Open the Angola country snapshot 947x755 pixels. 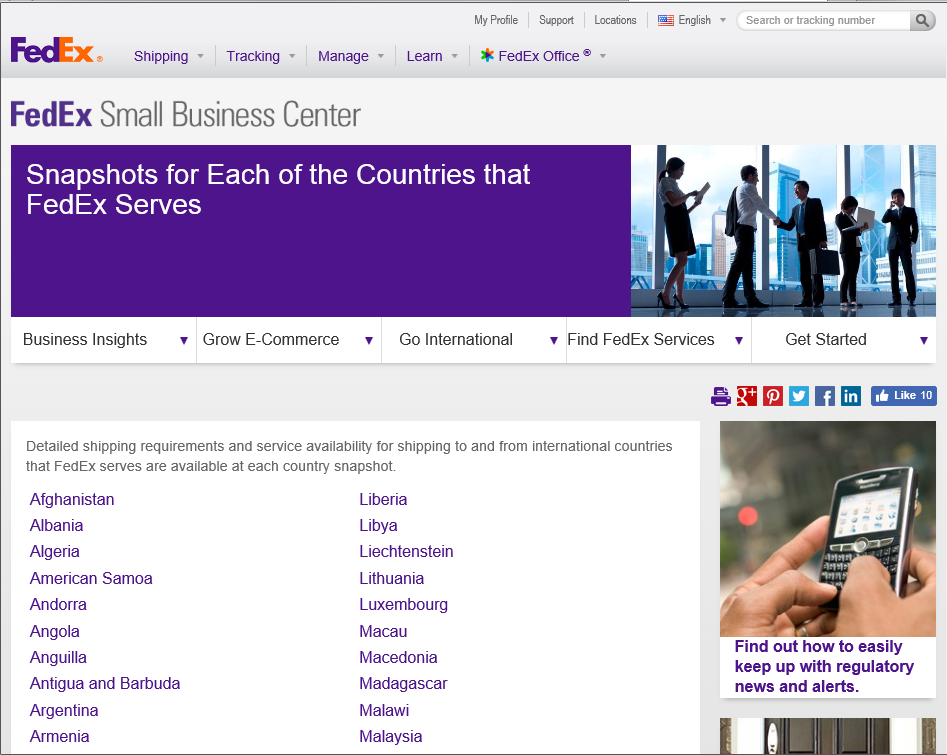(54, 631)
